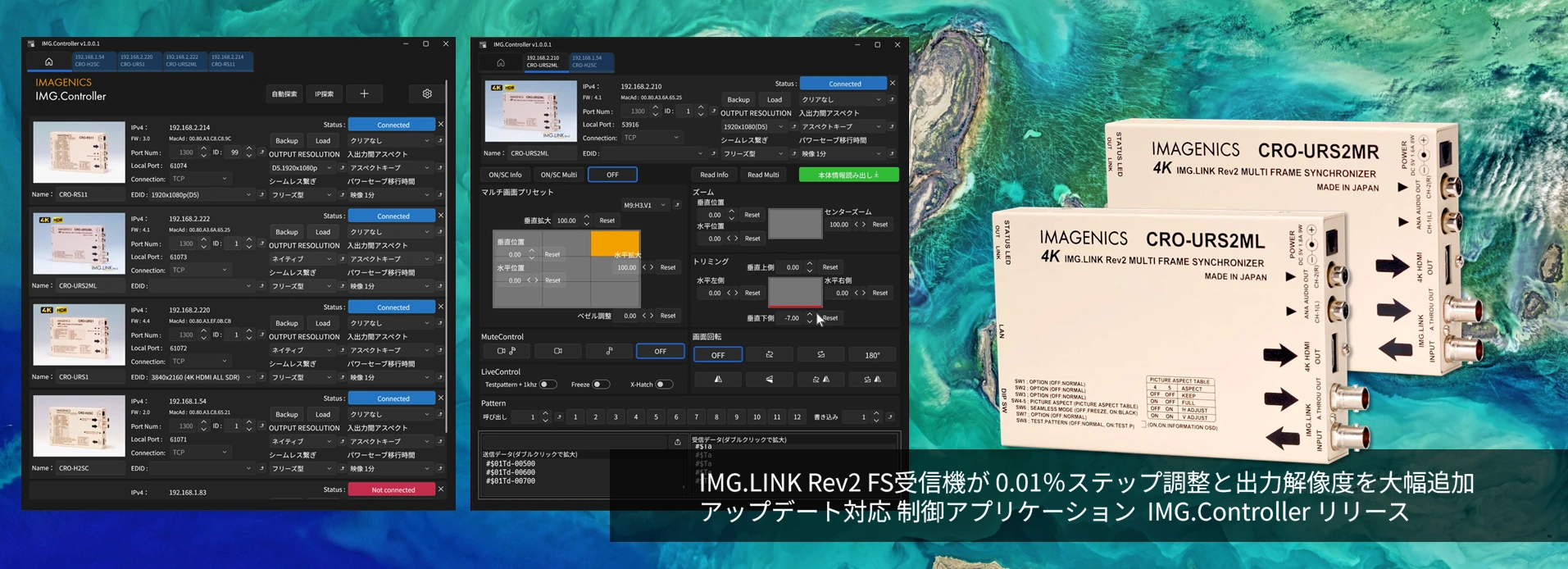
Task: Remove the 192.168.2.222 device with its X icon
Action: coord(441,216)
